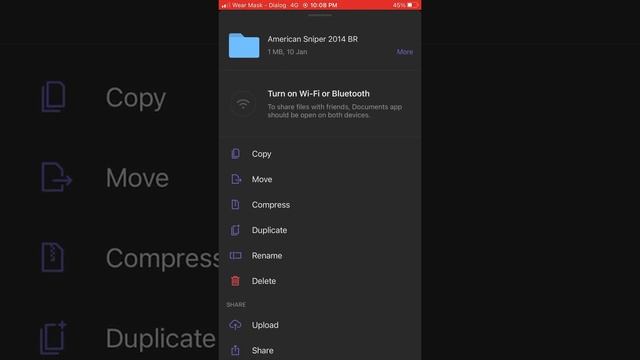The image size is (640, 360).
Task: Tap large background Duplicate icon
Action: click(53, 337)
